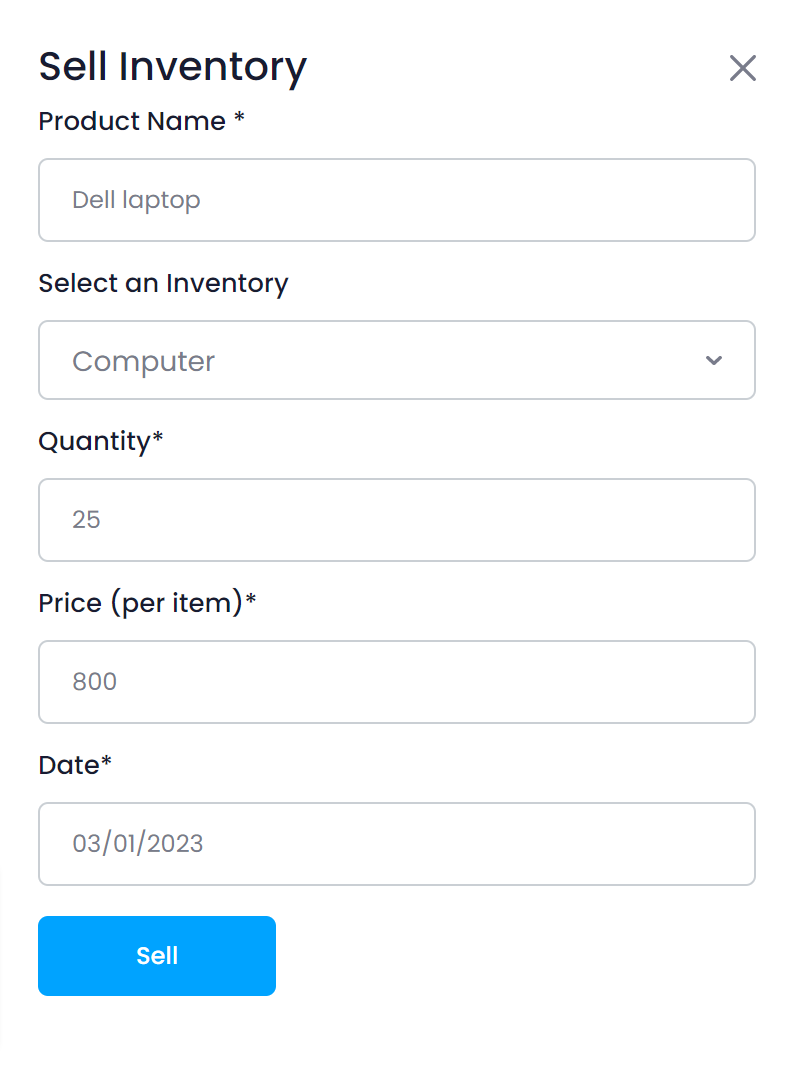
Task: Click the Product Name label
Action: [132, 121]
